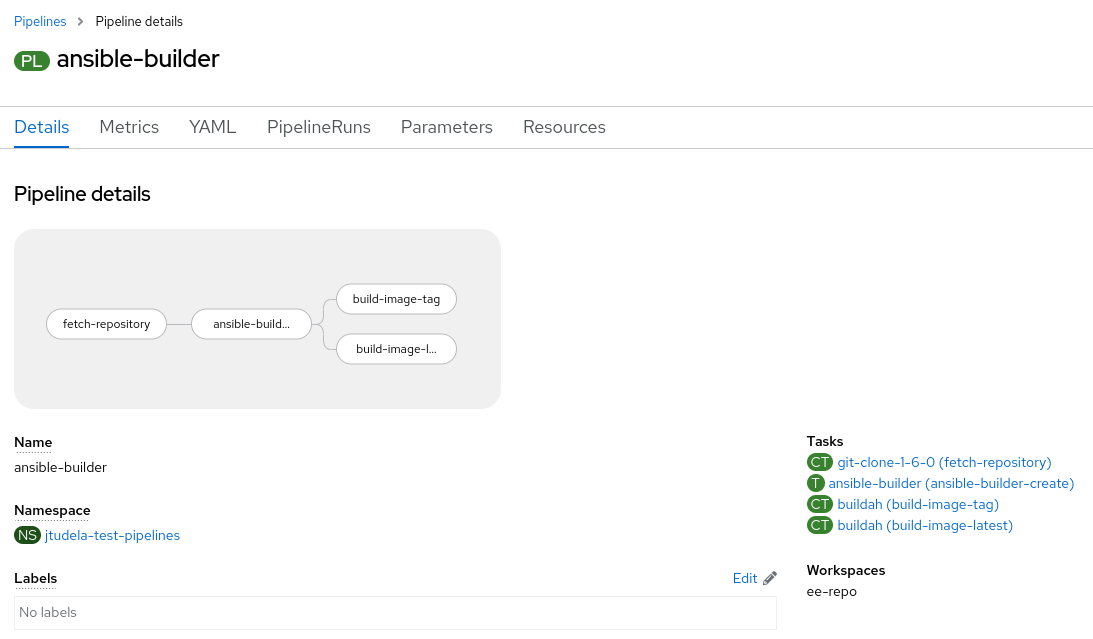Viewport: 1093px width, 639px height.
Task: Open the YAML tab
Action: click(212, 127)
